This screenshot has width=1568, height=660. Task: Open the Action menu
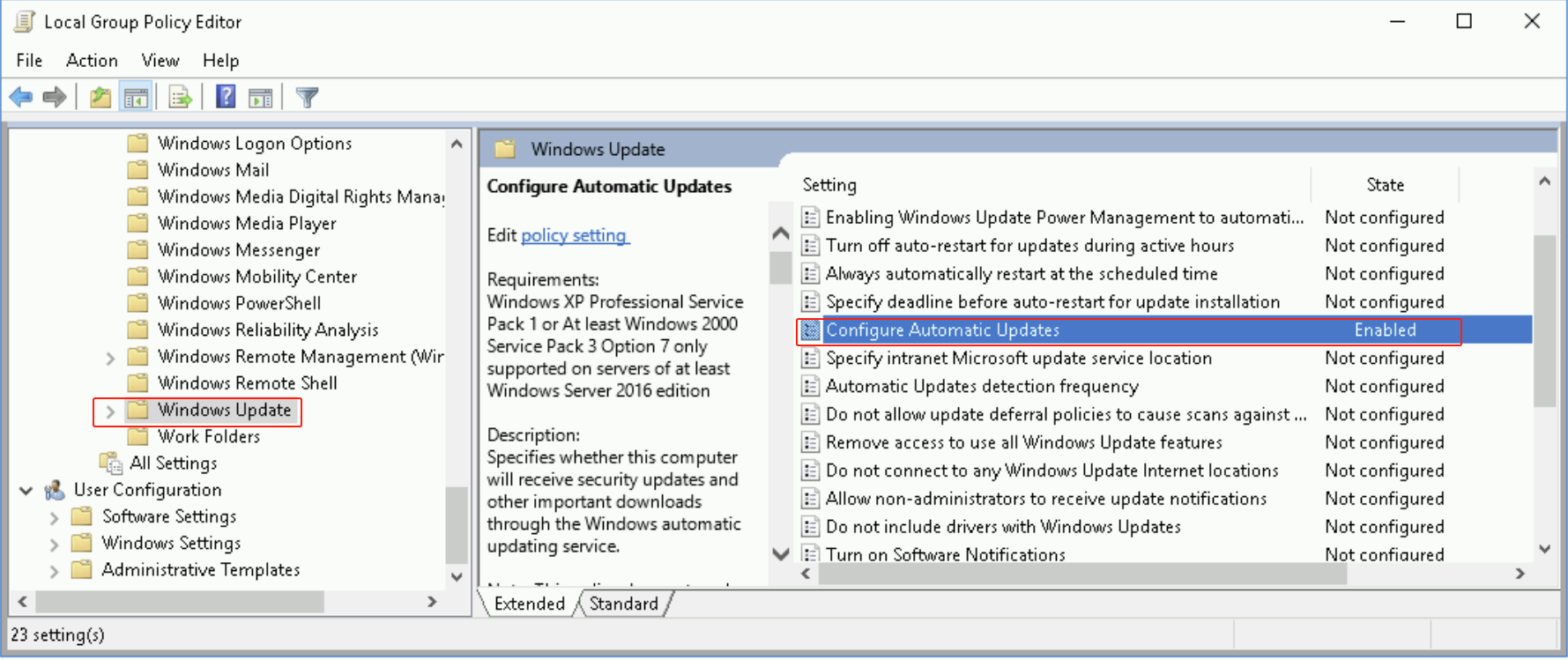pos(92,60)
